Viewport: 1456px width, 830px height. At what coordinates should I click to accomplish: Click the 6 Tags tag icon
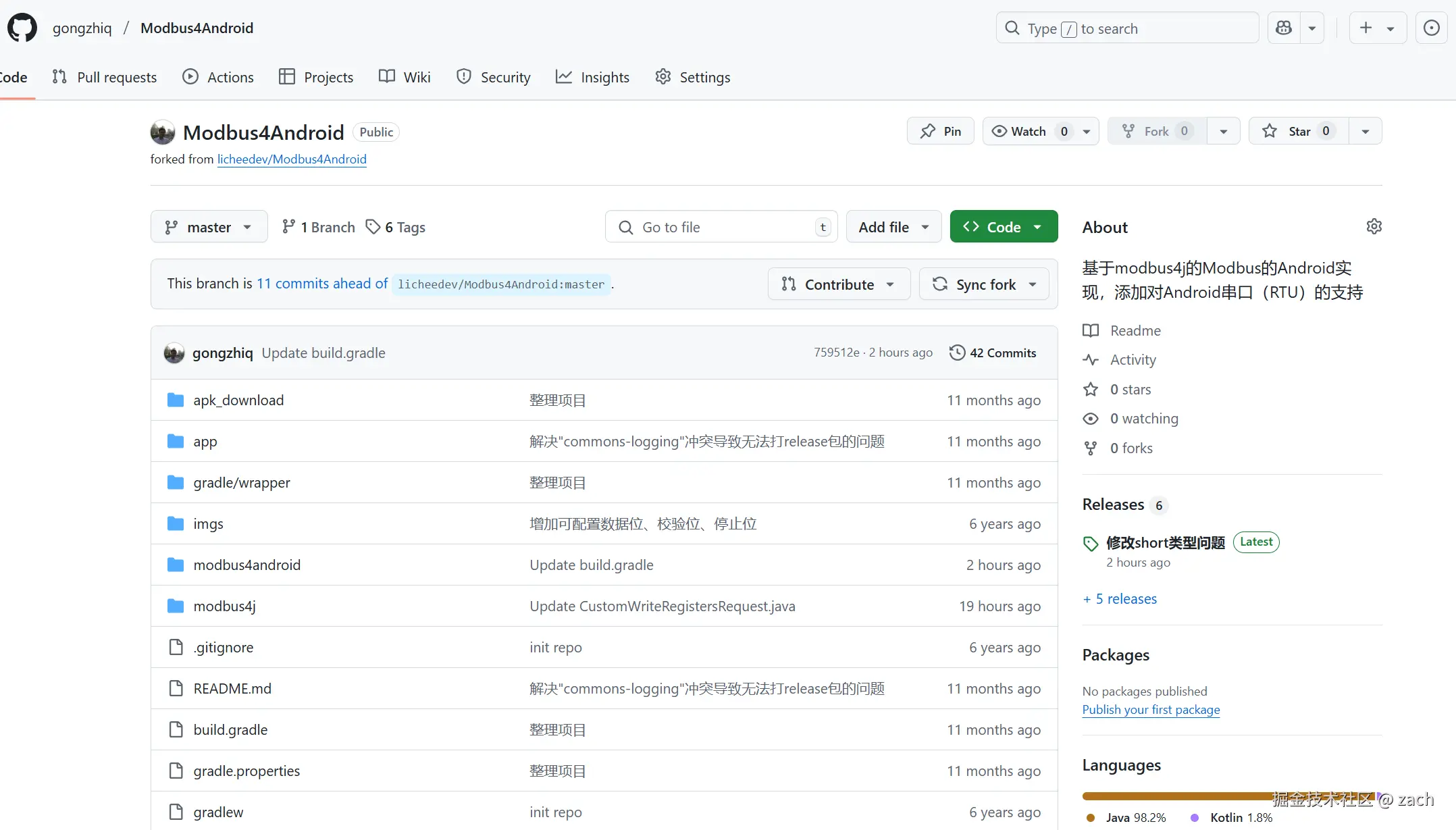(x=373, y=227)
